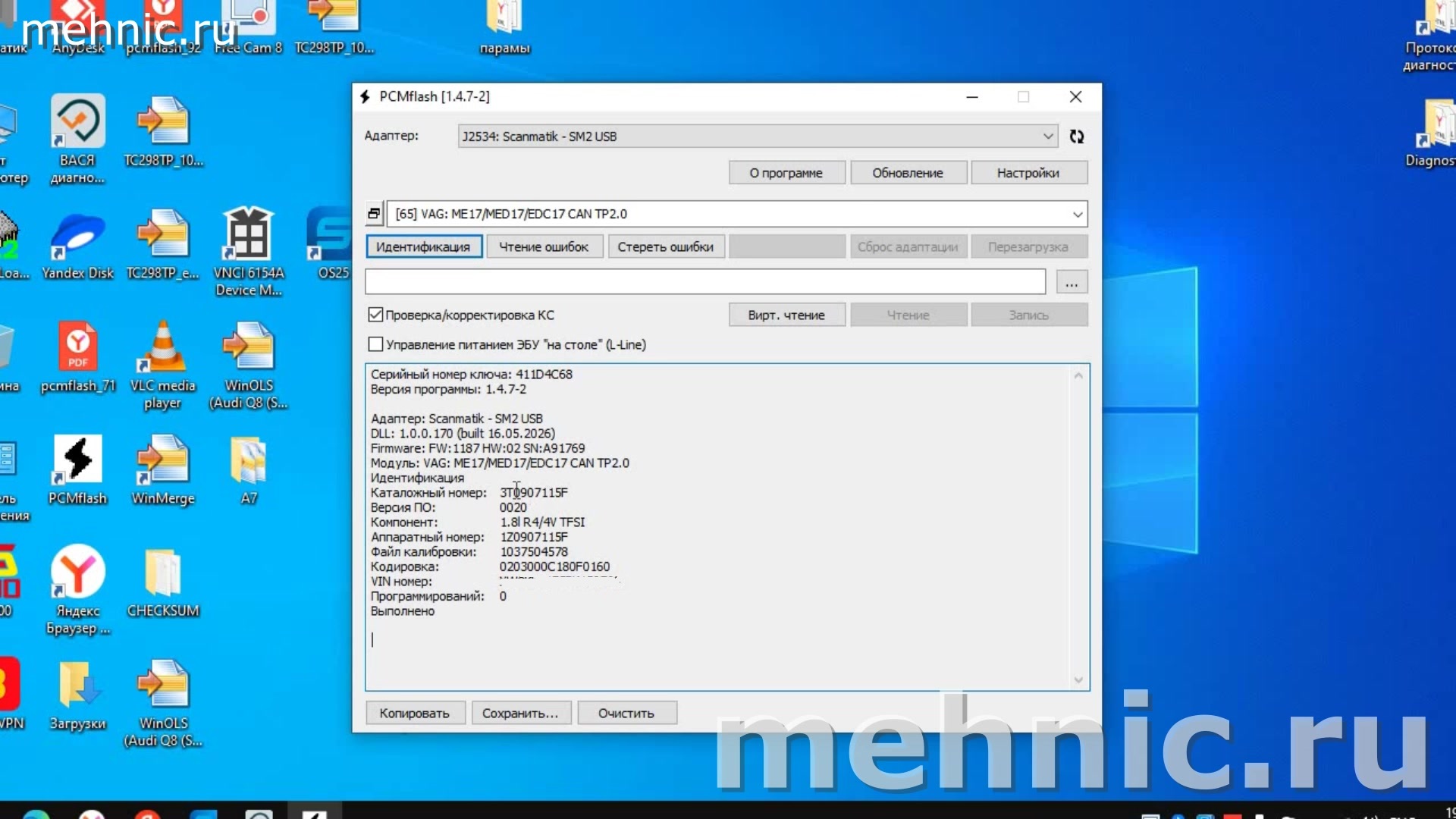
Task: Click the Обновление button
Action: tap(908, 173)
